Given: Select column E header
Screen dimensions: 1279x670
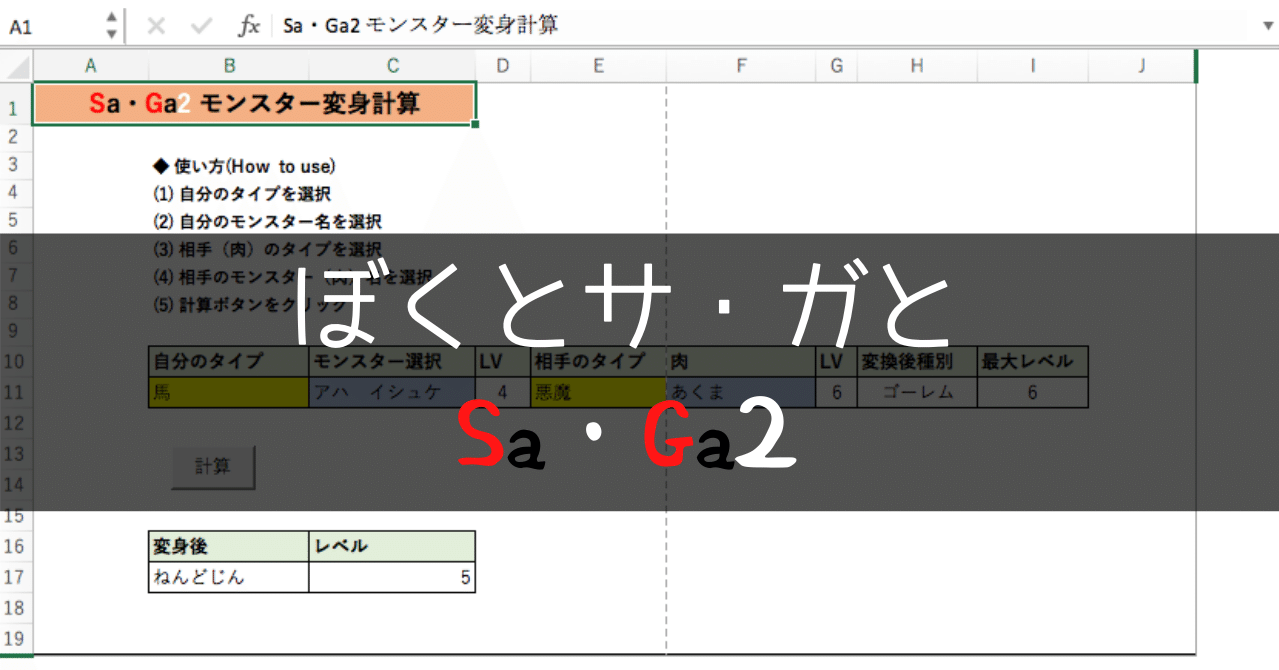Looking at the screenshot, I should pos(598,66).
